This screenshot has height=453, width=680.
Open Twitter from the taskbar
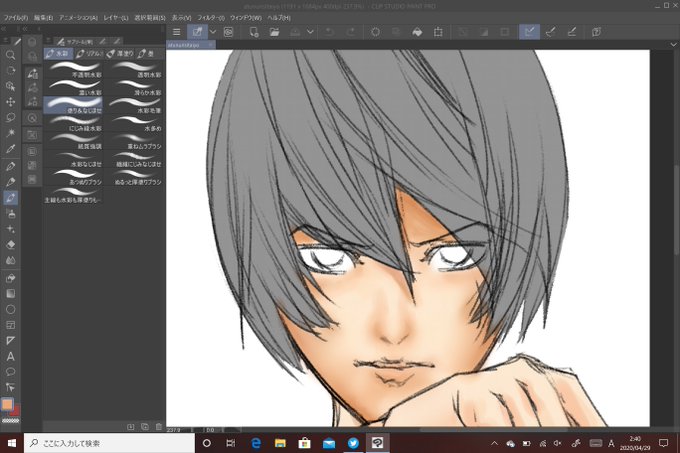pyautogui.click(x=353, y=443)
